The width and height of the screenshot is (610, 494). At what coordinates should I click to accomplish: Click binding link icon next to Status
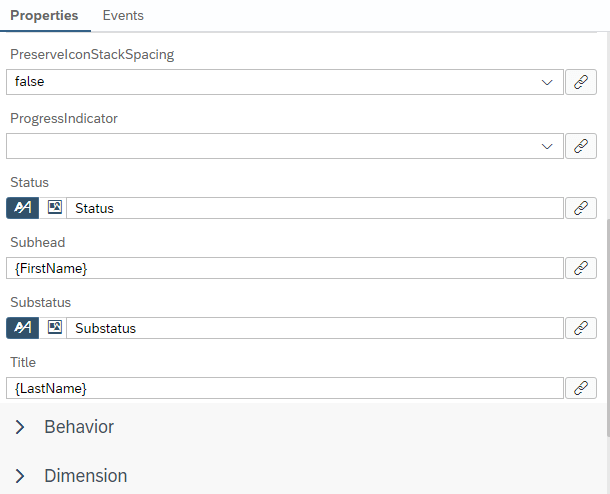[581, 208]
